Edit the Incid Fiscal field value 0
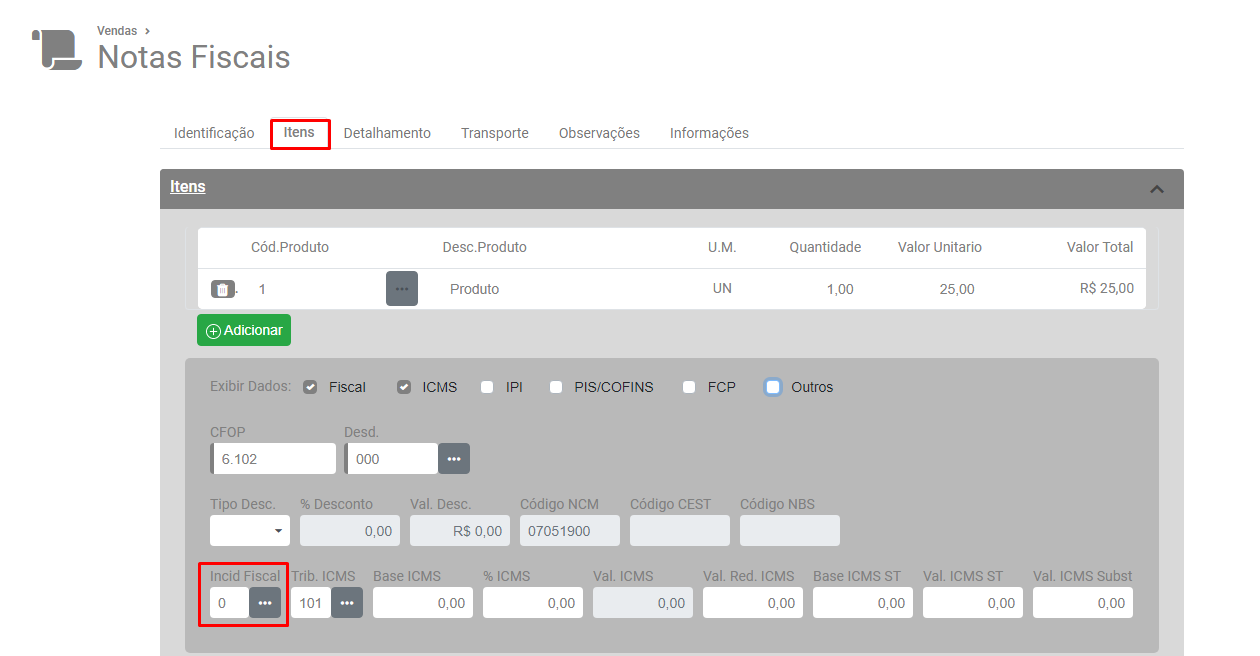The height and width of the screenshot is (656, 1260). click(x=229, y=603)
